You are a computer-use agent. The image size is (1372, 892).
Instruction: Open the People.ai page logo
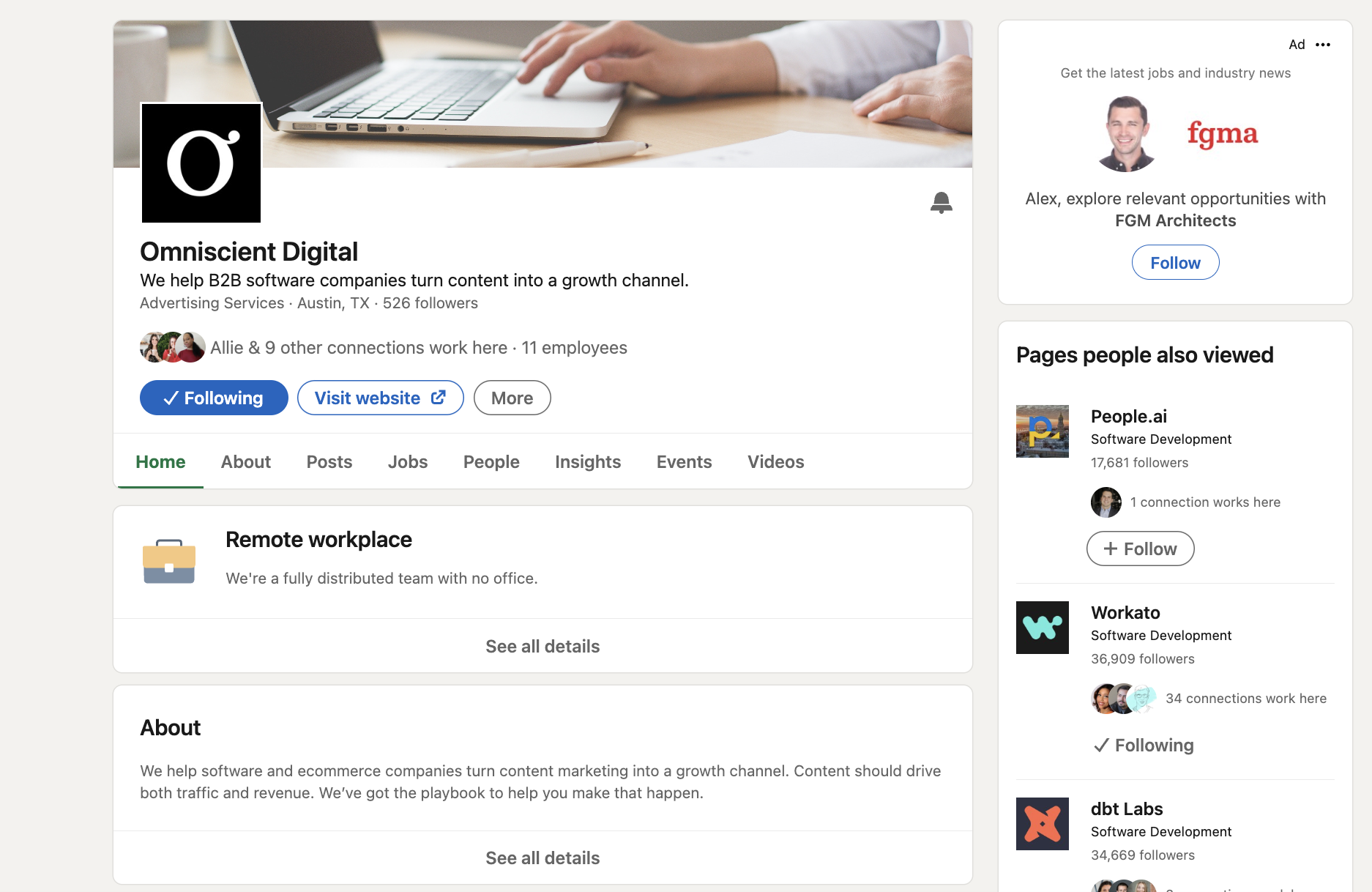click(x=1041, y=431)
